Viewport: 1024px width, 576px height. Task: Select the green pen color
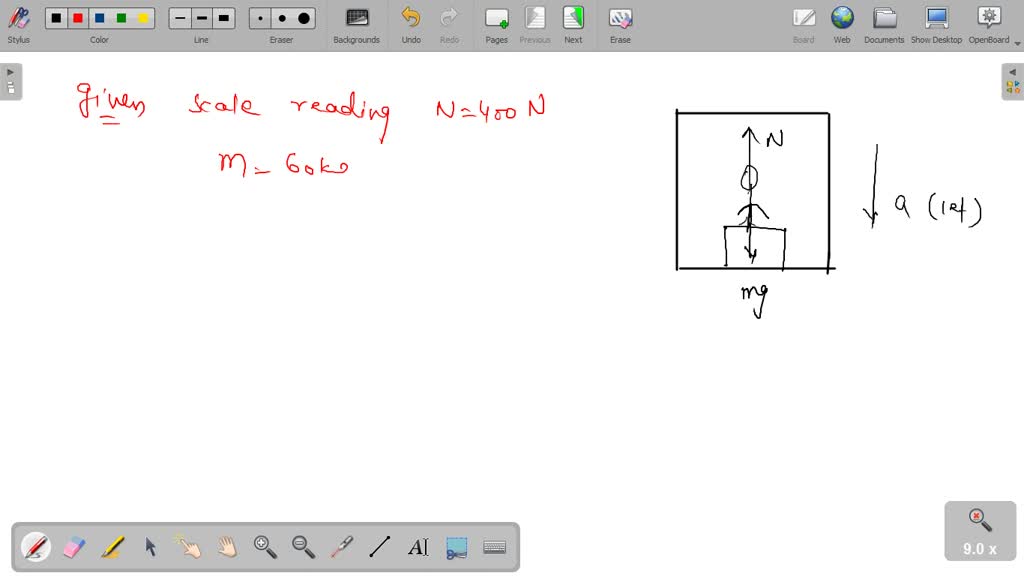121,18
